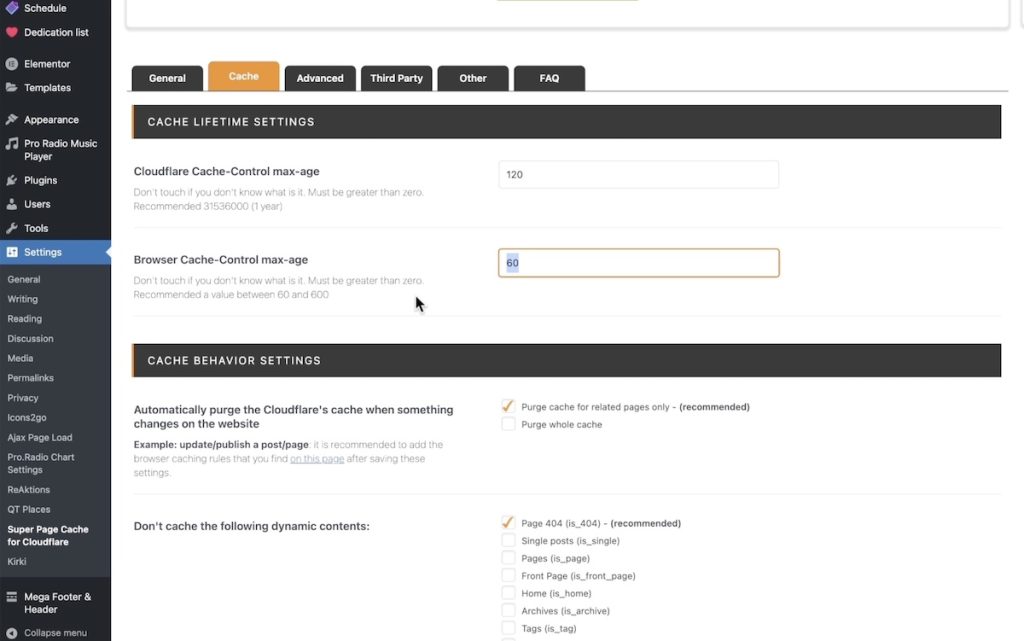
Task: Click the Users icon in sidebar
Action: [12, 205]
